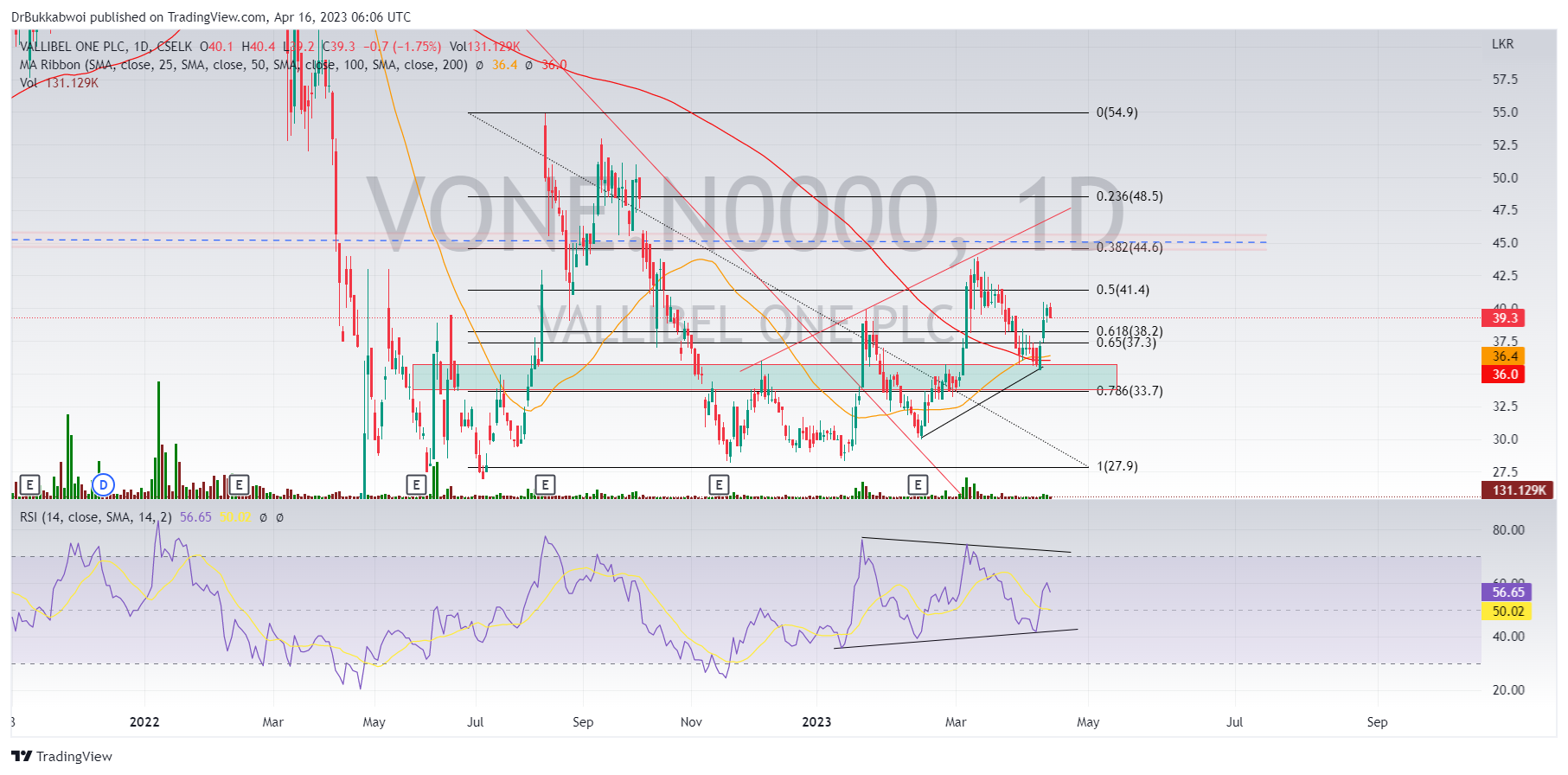1568x775 pixels.
Task: Select the Fibonacci 1(27.9) level label
Action: coord(1117,466)
